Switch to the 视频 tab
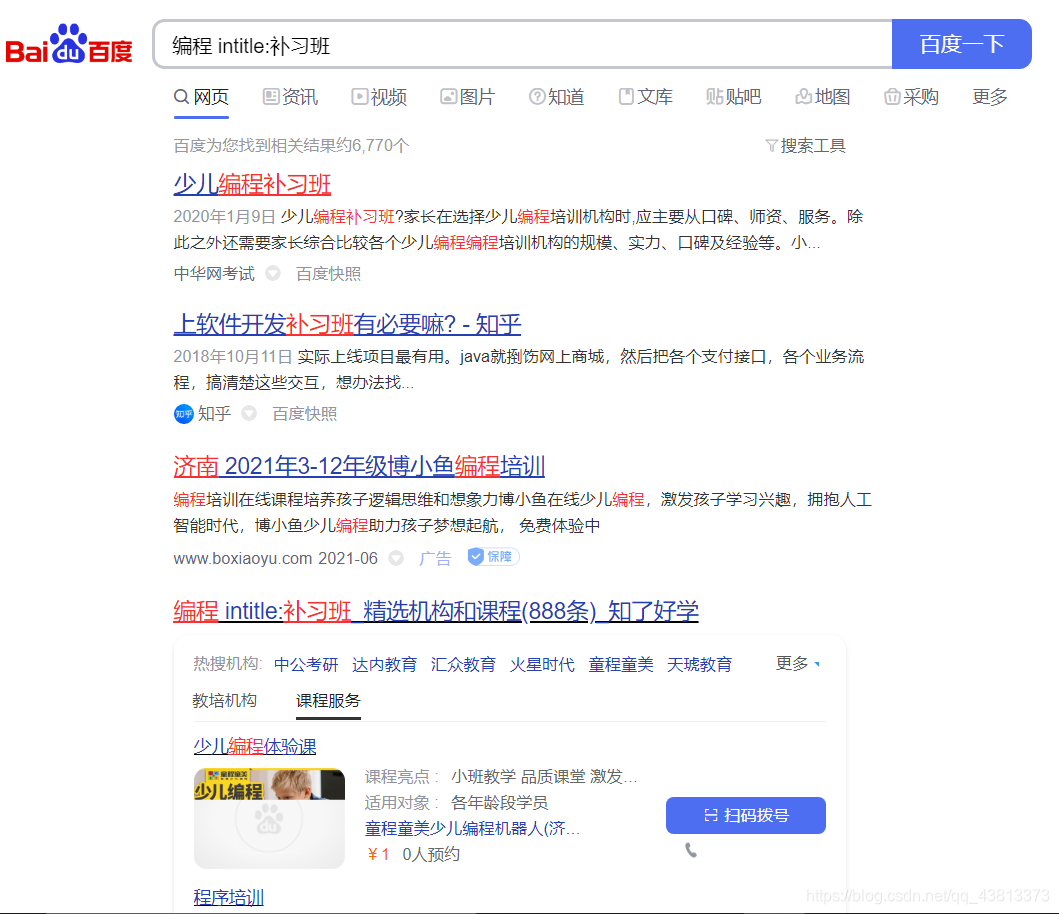 click(x=379, y=97)
